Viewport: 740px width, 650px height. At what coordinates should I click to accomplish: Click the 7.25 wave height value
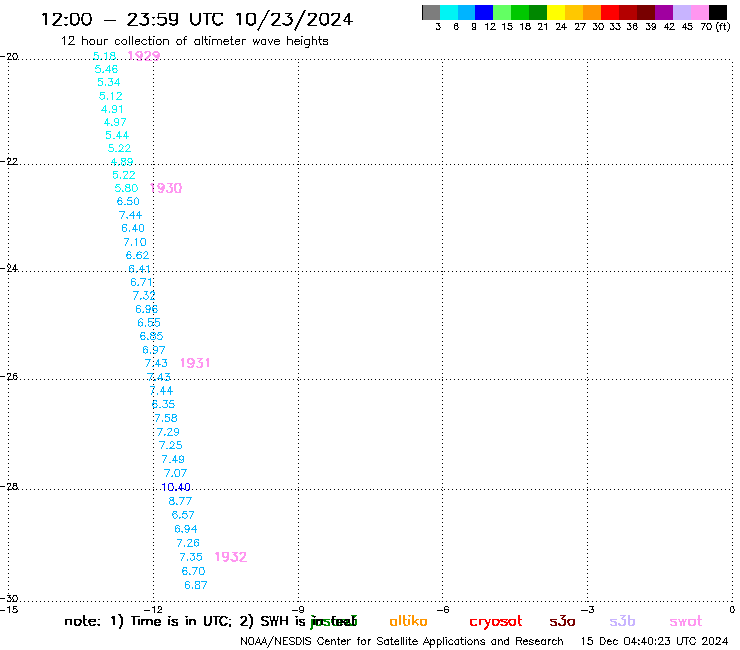coord(170,445)
